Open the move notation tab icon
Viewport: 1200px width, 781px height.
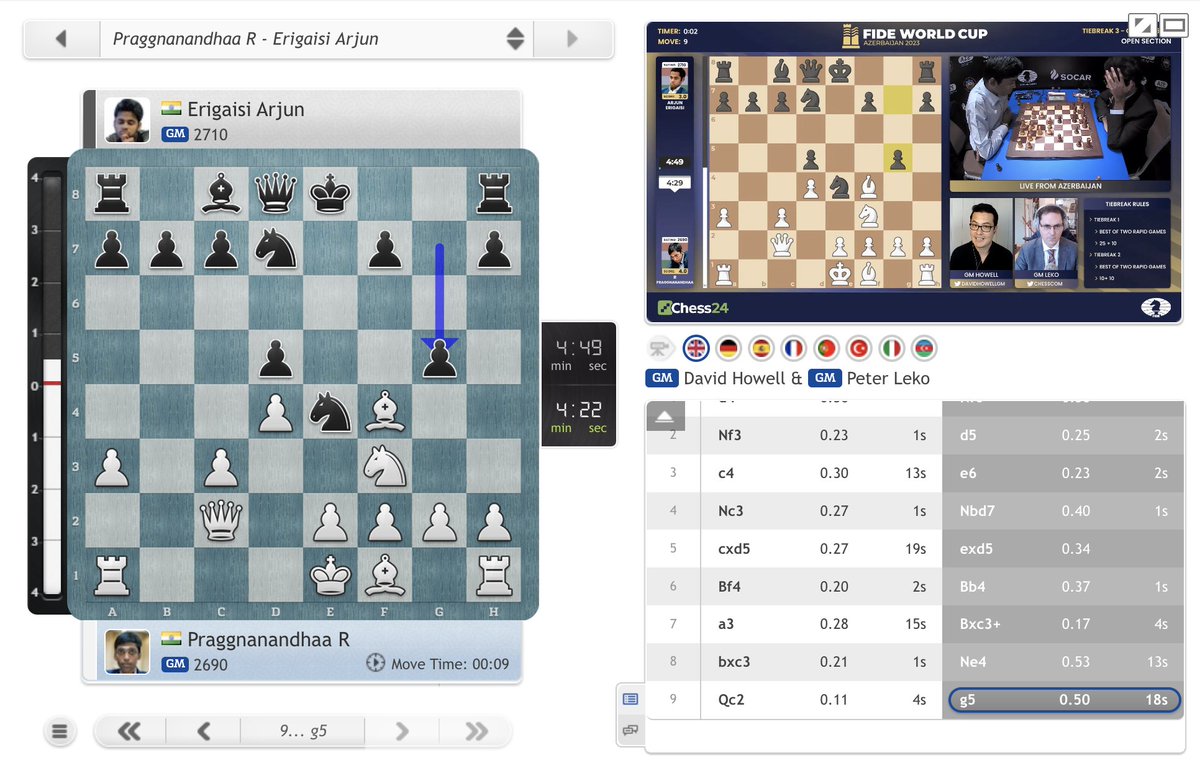tap(630, 699)
